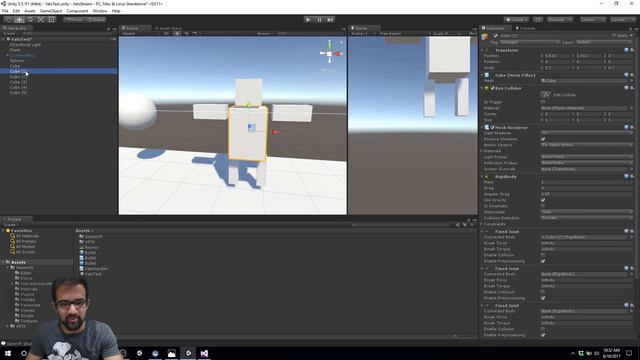Select the Move tool in toolbar
640x360 pixels.
pos(19,19)
